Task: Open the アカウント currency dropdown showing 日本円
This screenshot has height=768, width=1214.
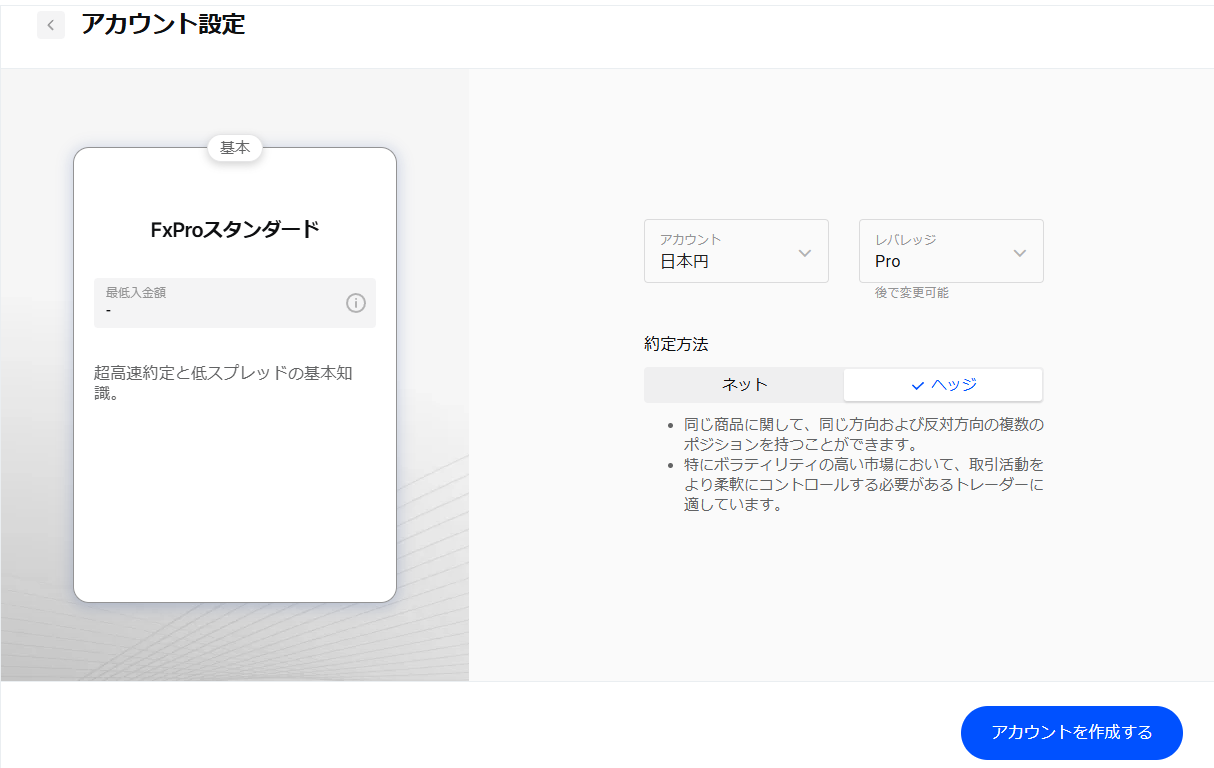Action: [x=736, y=251]
